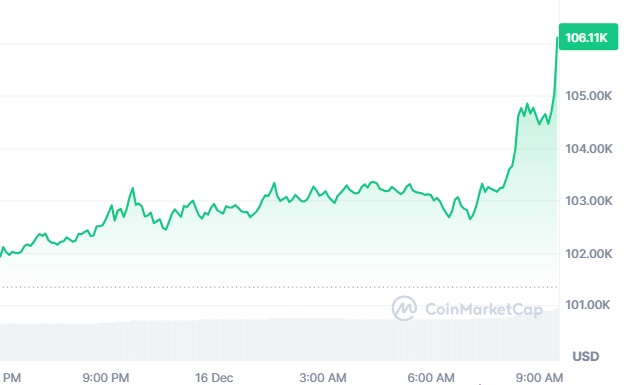Click the 102.00K y-axis label
The image size is (626, 385).
pyautogui.click(x=588, y=254)
